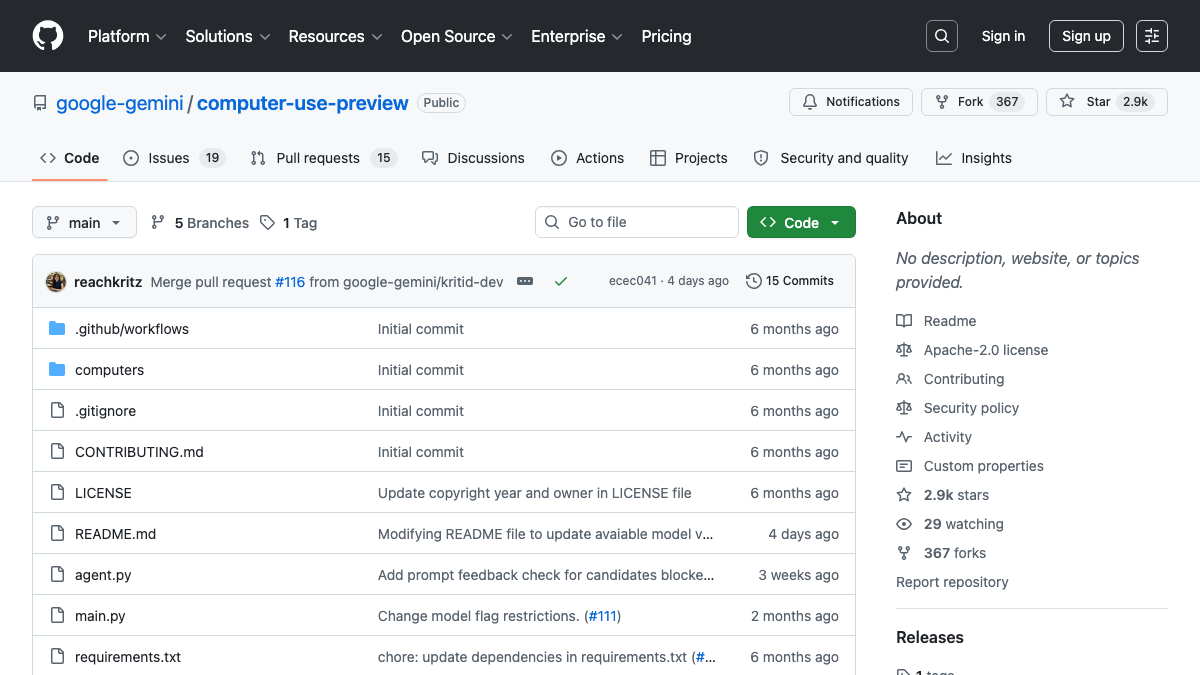Click the appearance settings icon in header
Screen dimensions: 1200x675
click(x=1152, y=36)
